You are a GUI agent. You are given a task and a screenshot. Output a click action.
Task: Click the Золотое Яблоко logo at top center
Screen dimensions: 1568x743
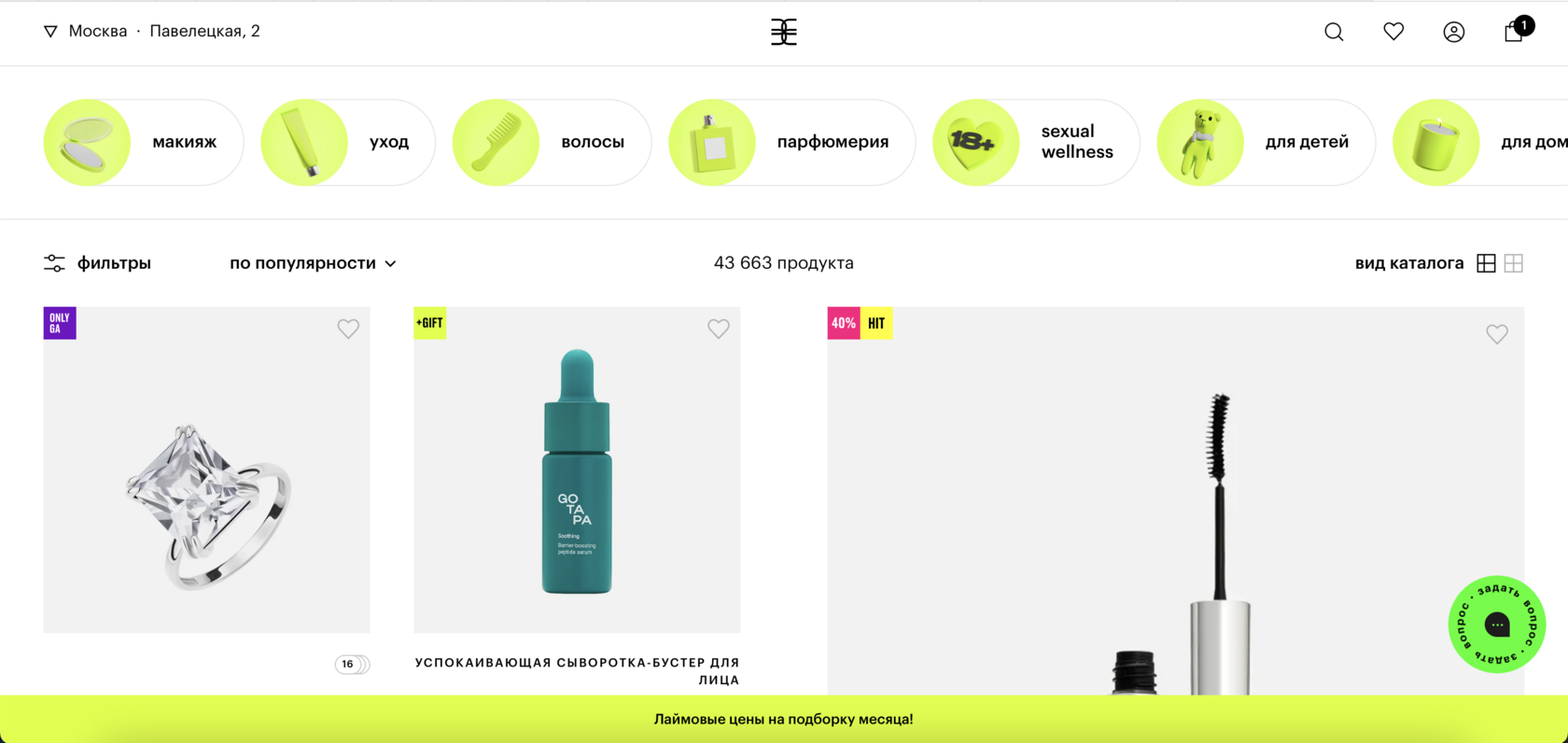[784, 32]
